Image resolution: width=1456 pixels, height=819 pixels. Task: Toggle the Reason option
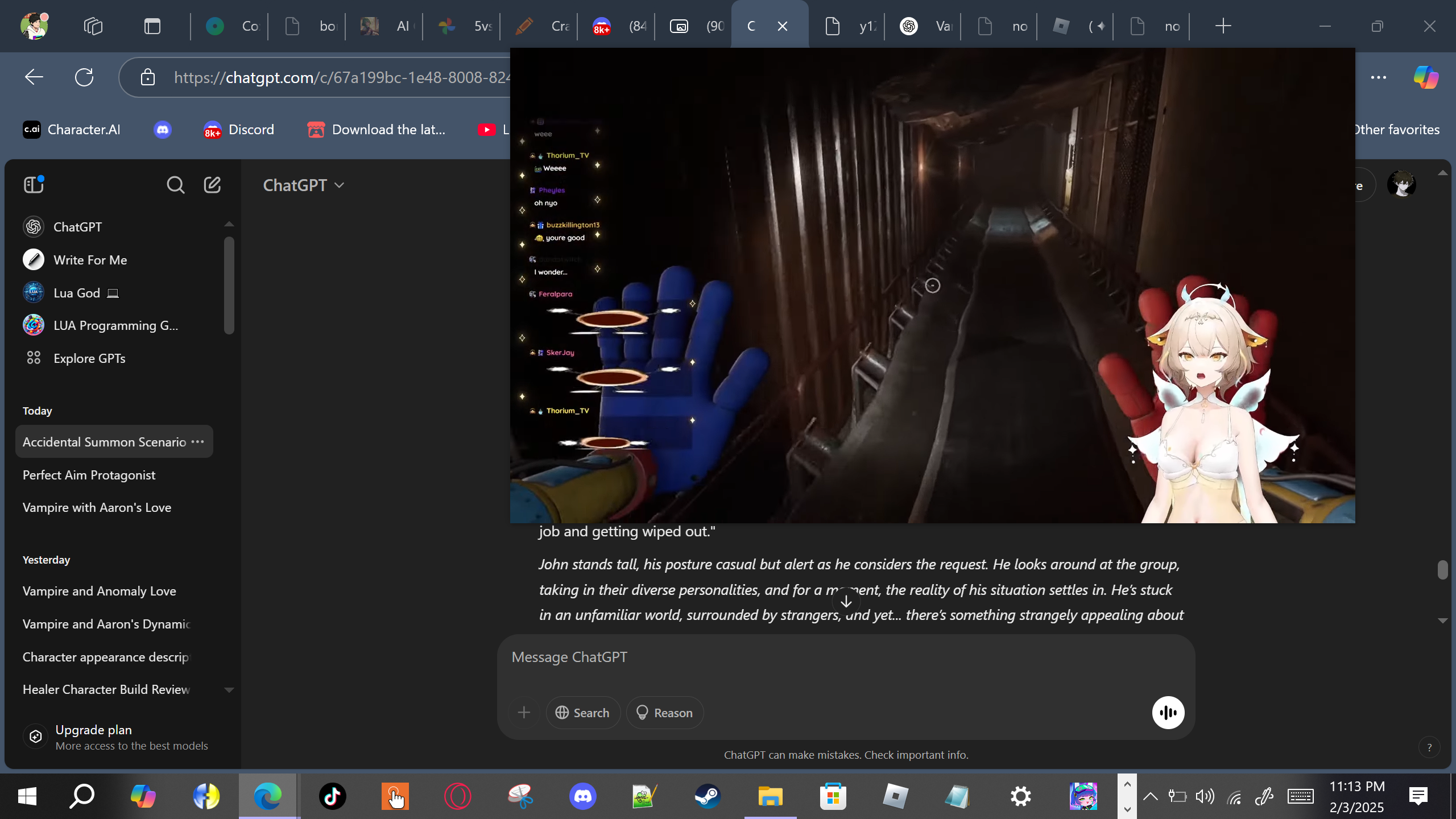(664, 713)
